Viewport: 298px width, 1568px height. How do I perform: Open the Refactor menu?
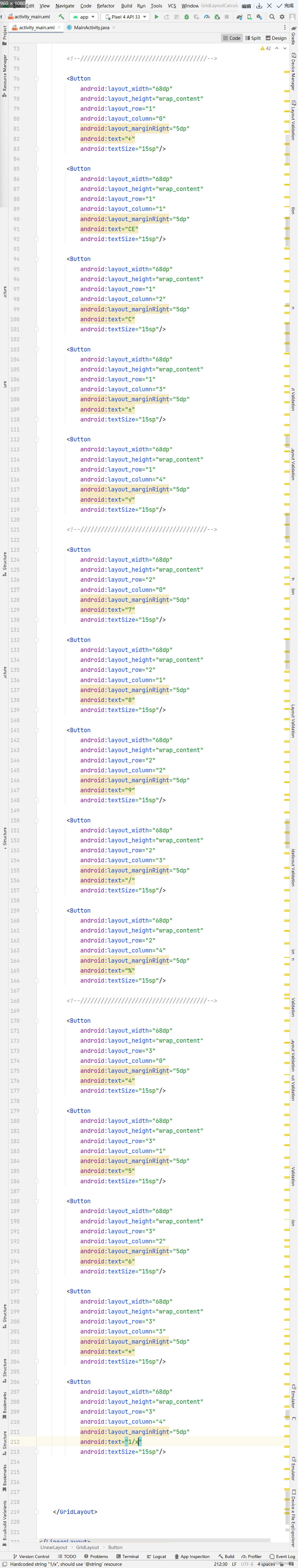pos(106,6)
